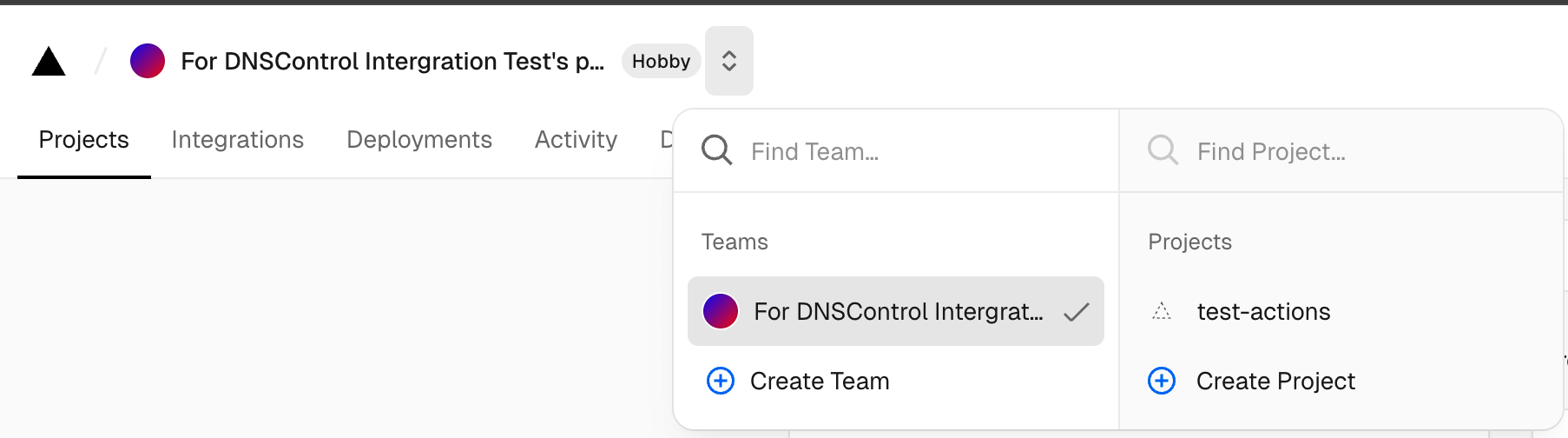Click the Hobby plan badge
Screen dimensions: 1568x438
[x=661, y=62]
